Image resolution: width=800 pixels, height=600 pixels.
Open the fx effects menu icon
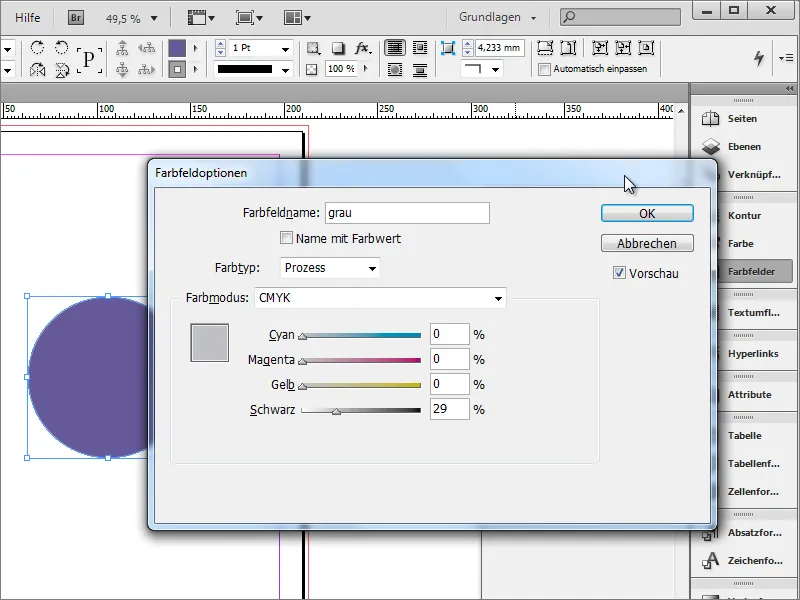(x=363, y=48)
